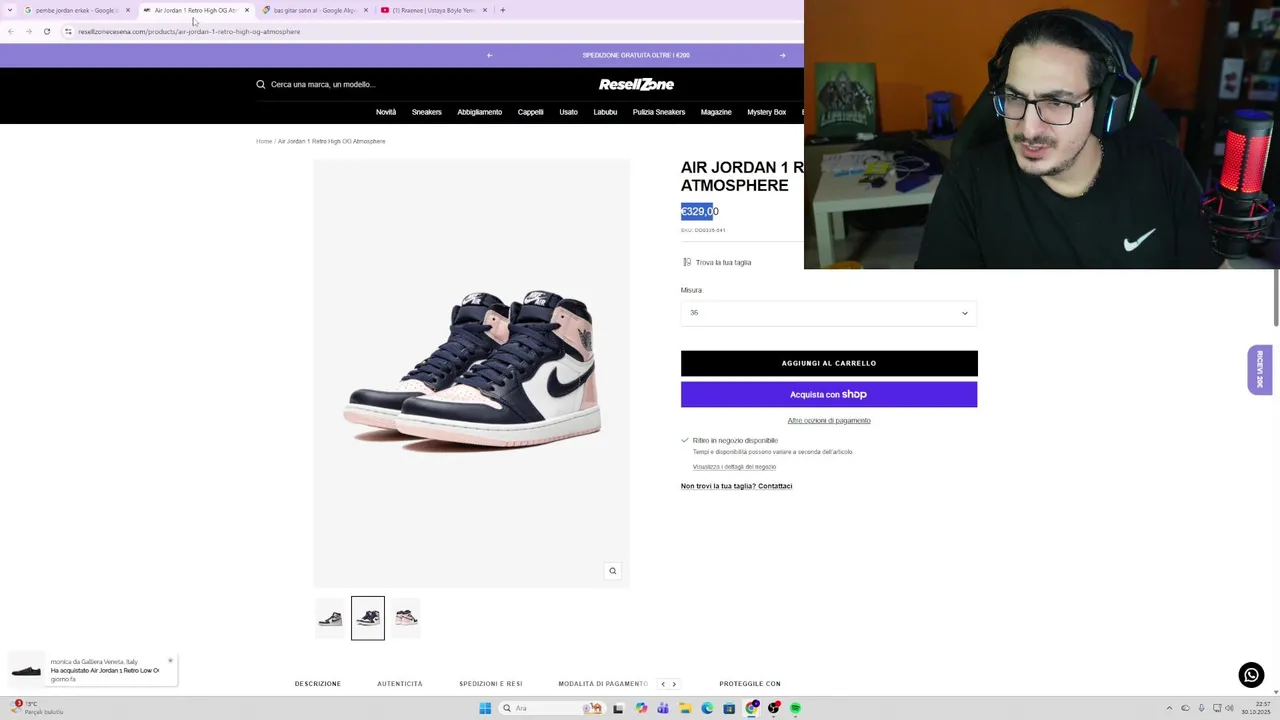This screenshot has width=1280, height=720.
Task: Select the first product thumbnail image
Action: coord(330,618)
